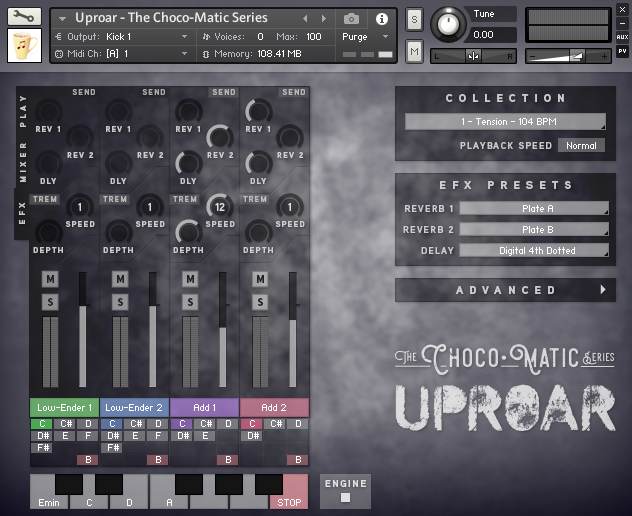Toggle the AUX sends button

622,37
